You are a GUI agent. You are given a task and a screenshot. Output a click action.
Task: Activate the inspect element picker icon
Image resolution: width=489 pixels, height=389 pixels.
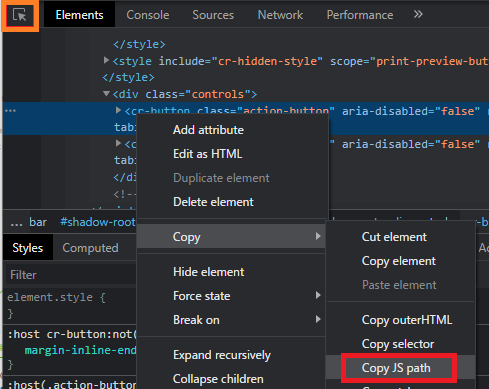[x=20, y=15]
